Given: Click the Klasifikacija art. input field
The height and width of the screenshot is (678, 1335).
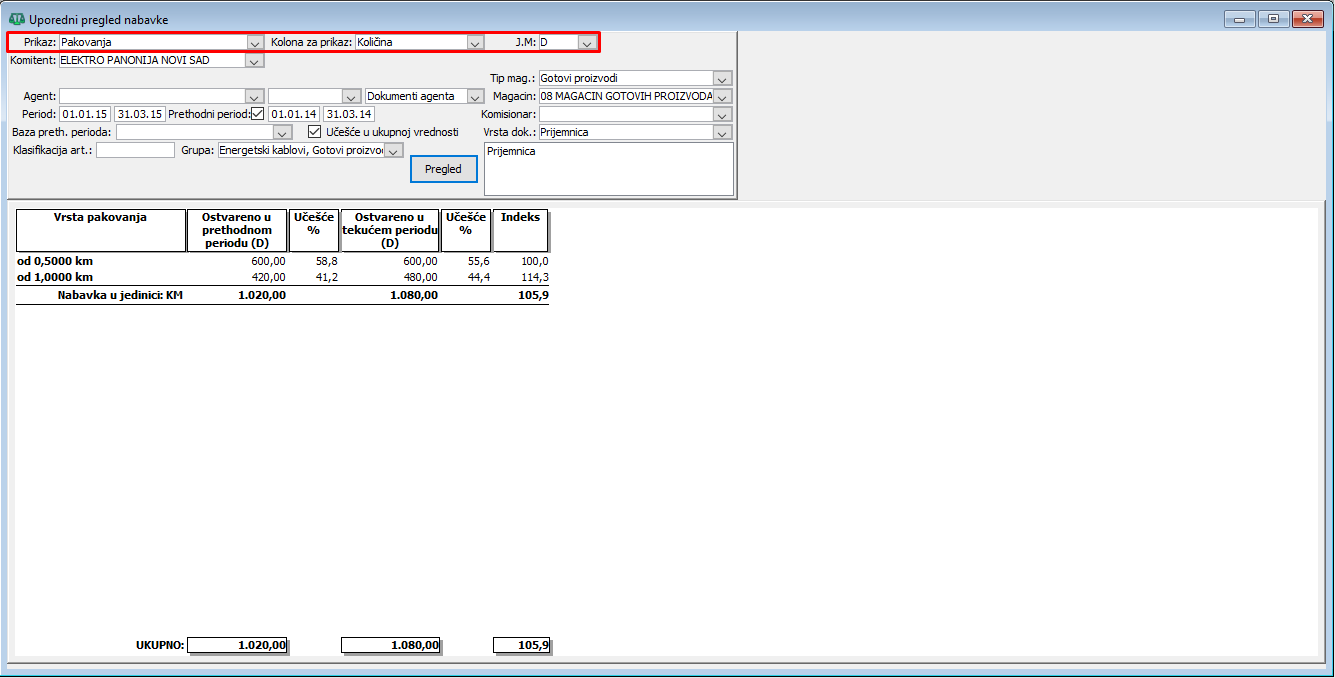Looking at the screenshot, I should 135,151.
